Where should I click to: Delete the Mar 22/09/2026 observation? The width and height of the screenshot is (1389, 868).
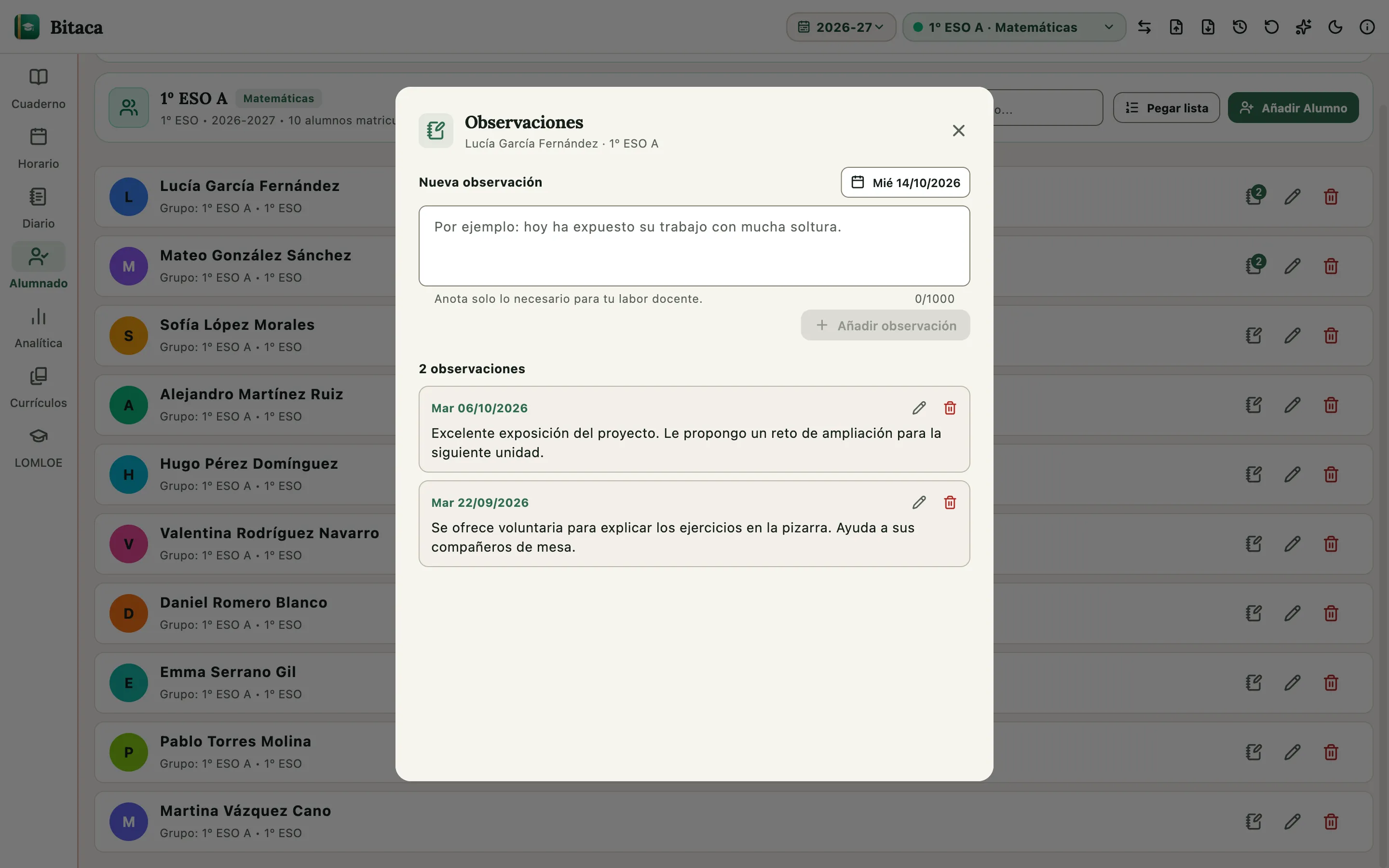[950, 503]
